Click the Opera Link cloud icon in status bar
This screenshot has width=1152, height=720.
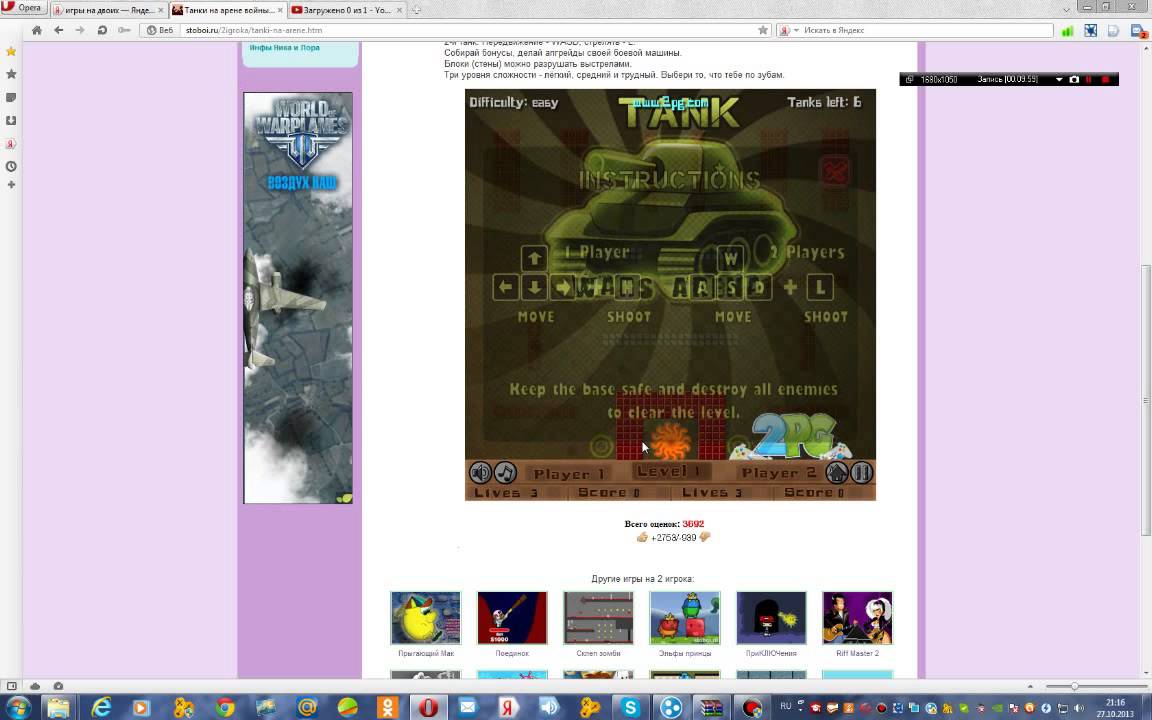[35, 686]
